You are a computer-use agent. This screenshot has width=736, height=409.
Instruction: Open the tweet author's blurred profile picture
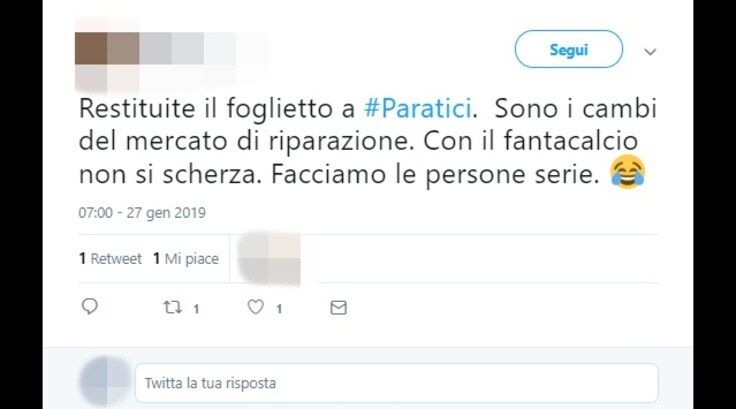pos(107,55)
